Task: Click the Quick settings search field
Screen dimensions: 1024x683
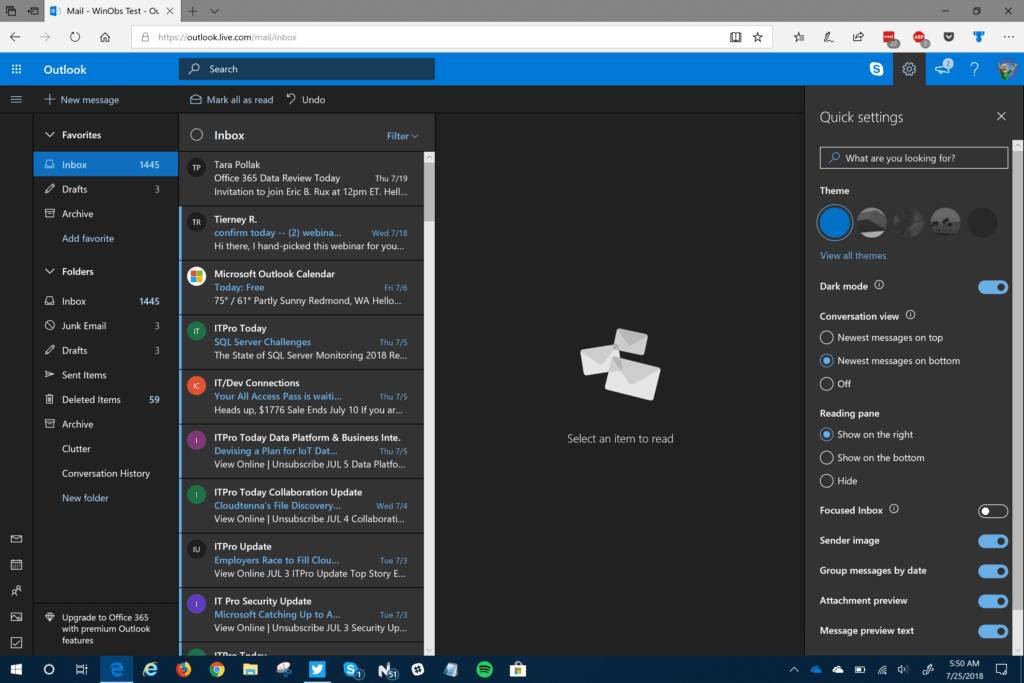Action: [913, 157]
